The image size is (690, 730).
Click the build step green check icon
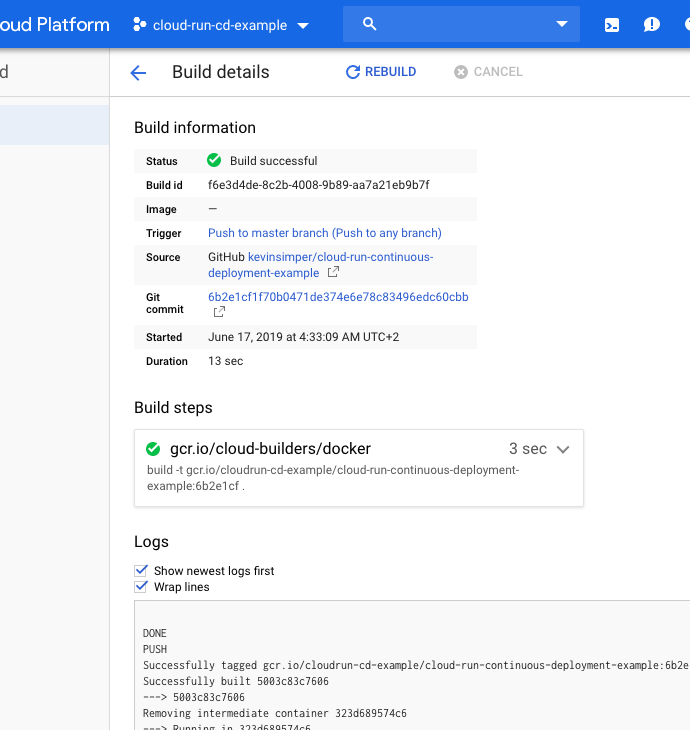[153, 449]
